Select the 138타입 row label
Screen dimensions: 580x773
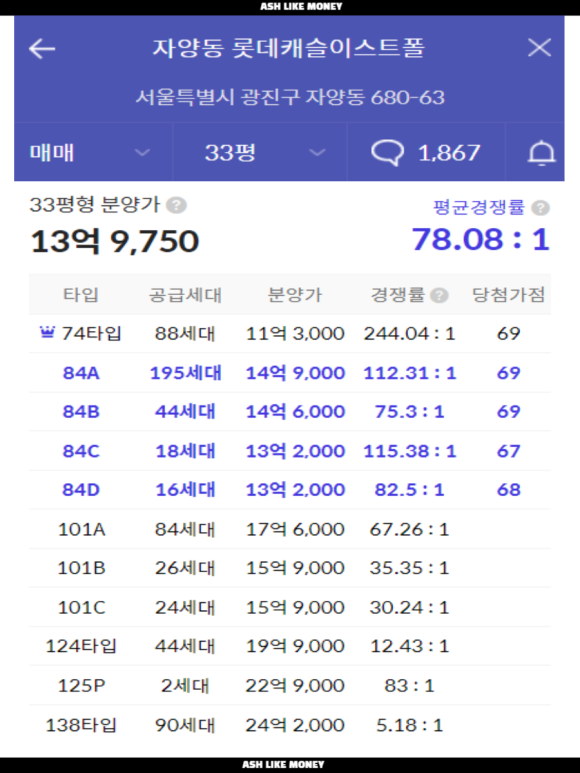click(x=81, y=725)
